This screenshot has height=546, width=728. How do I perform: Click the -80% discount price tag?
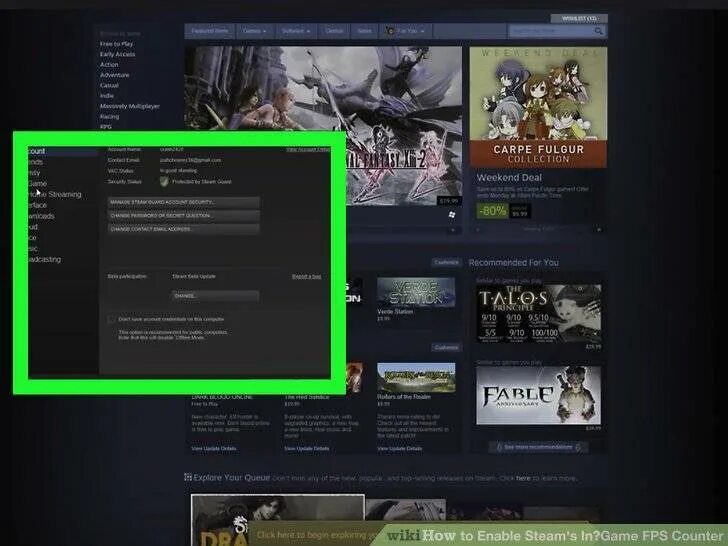(x=492, y=211)
